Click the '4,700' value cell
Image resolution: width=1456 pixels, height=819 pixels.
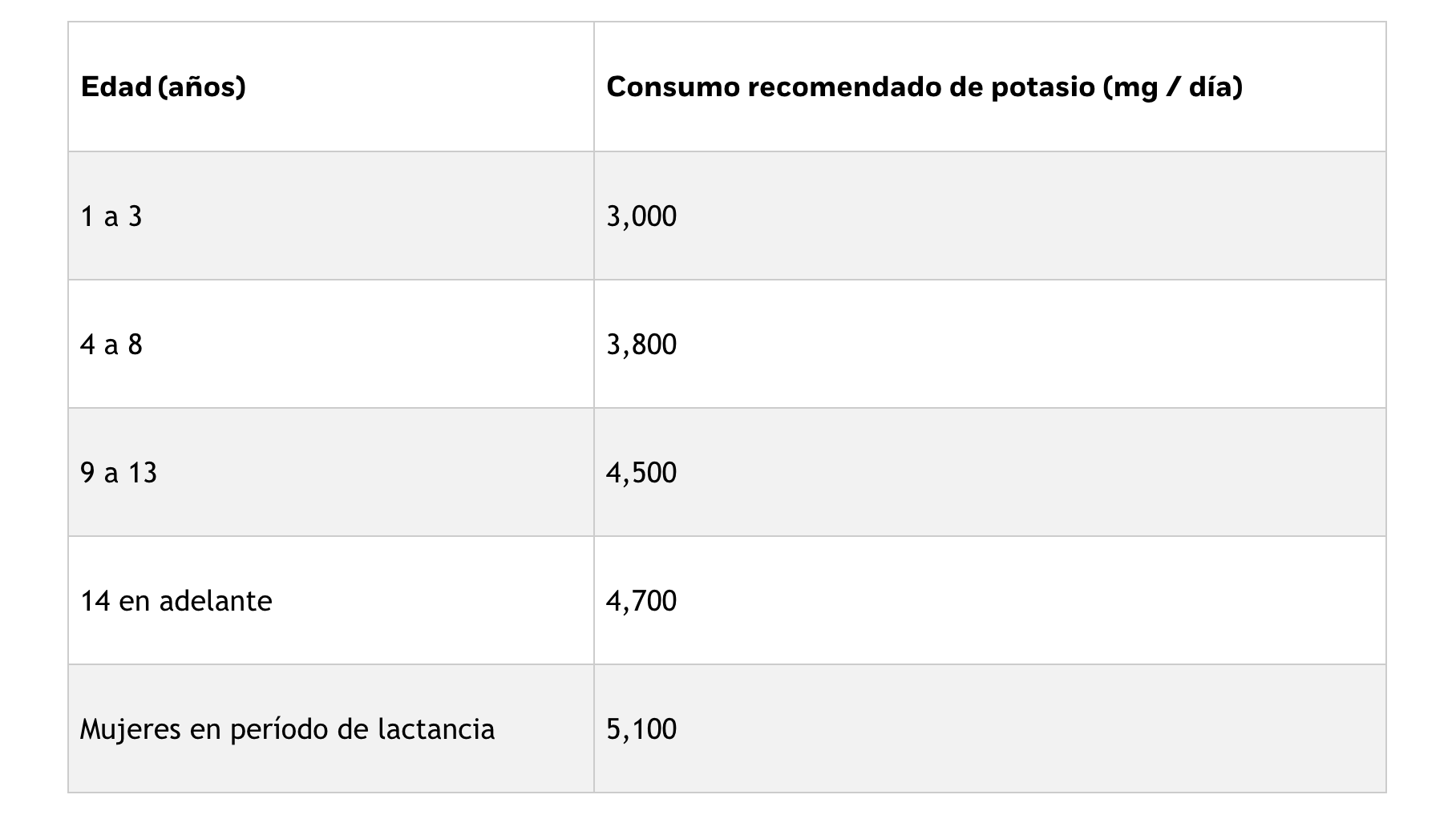990,600
